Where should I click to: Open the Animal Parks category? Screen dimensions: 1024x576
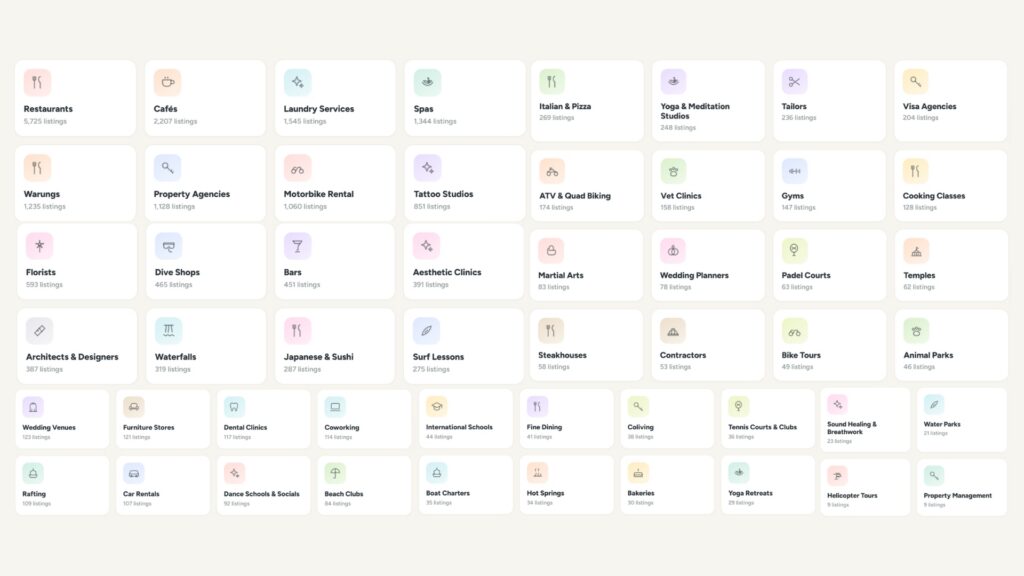tap(952, 345)
